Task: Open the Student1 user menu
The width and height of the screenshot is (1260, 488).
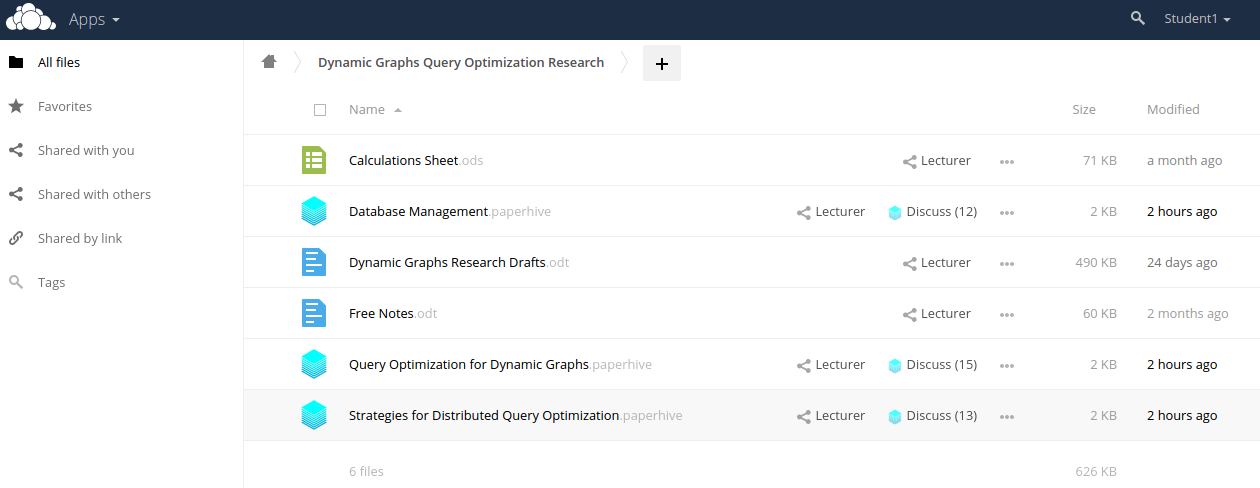Action: coord(1197,19)
